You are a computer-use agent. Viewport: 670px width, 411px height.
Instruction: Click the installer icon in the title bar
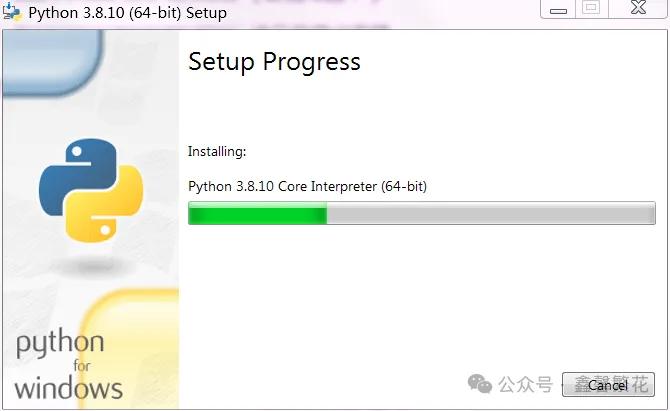tap(13, 13)
